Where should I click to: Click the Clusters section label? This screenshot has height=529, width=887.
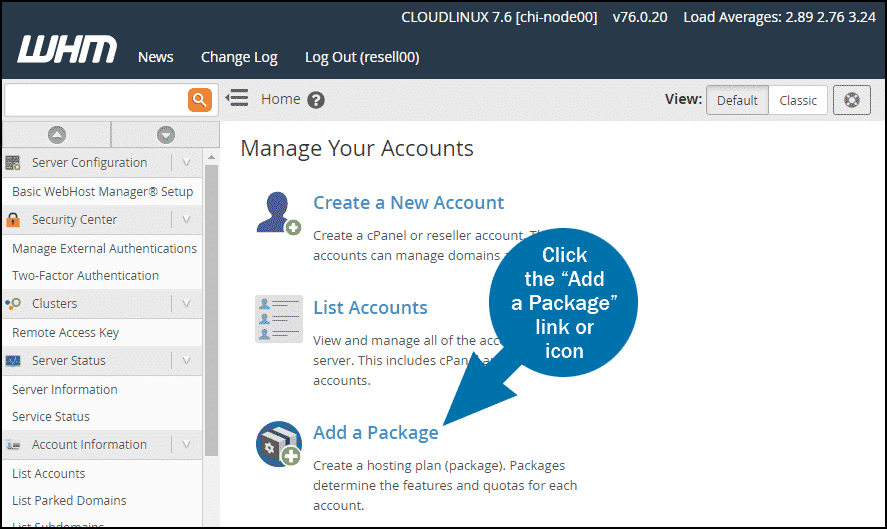[x=54, y=304]
